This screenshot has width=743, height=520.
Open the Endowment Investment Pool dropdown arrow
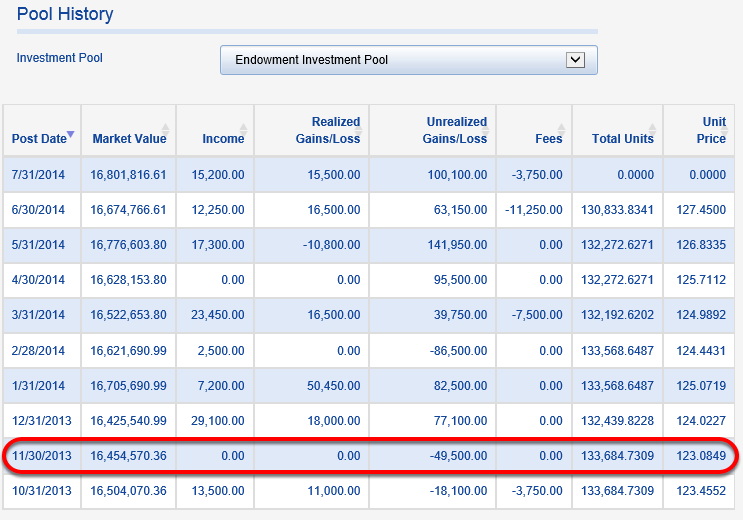click(575, 60)
